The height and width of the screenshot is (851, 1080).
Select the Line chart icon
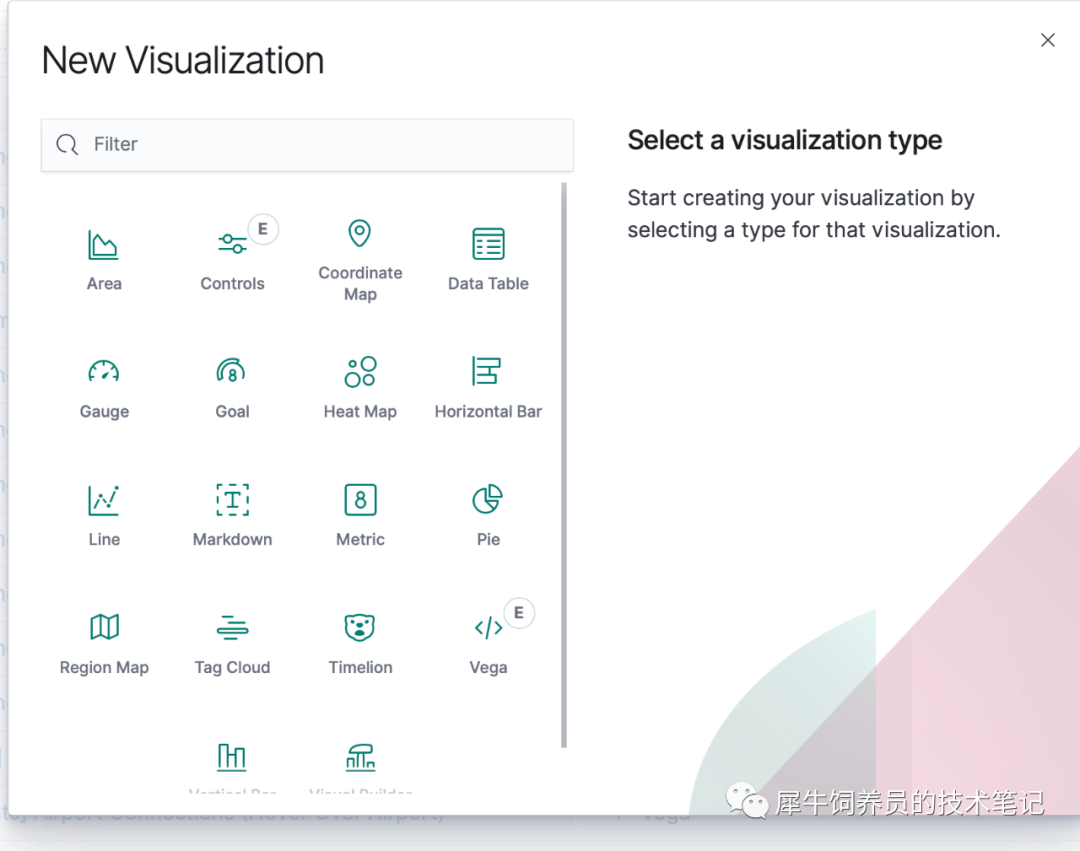click(104, 500)
